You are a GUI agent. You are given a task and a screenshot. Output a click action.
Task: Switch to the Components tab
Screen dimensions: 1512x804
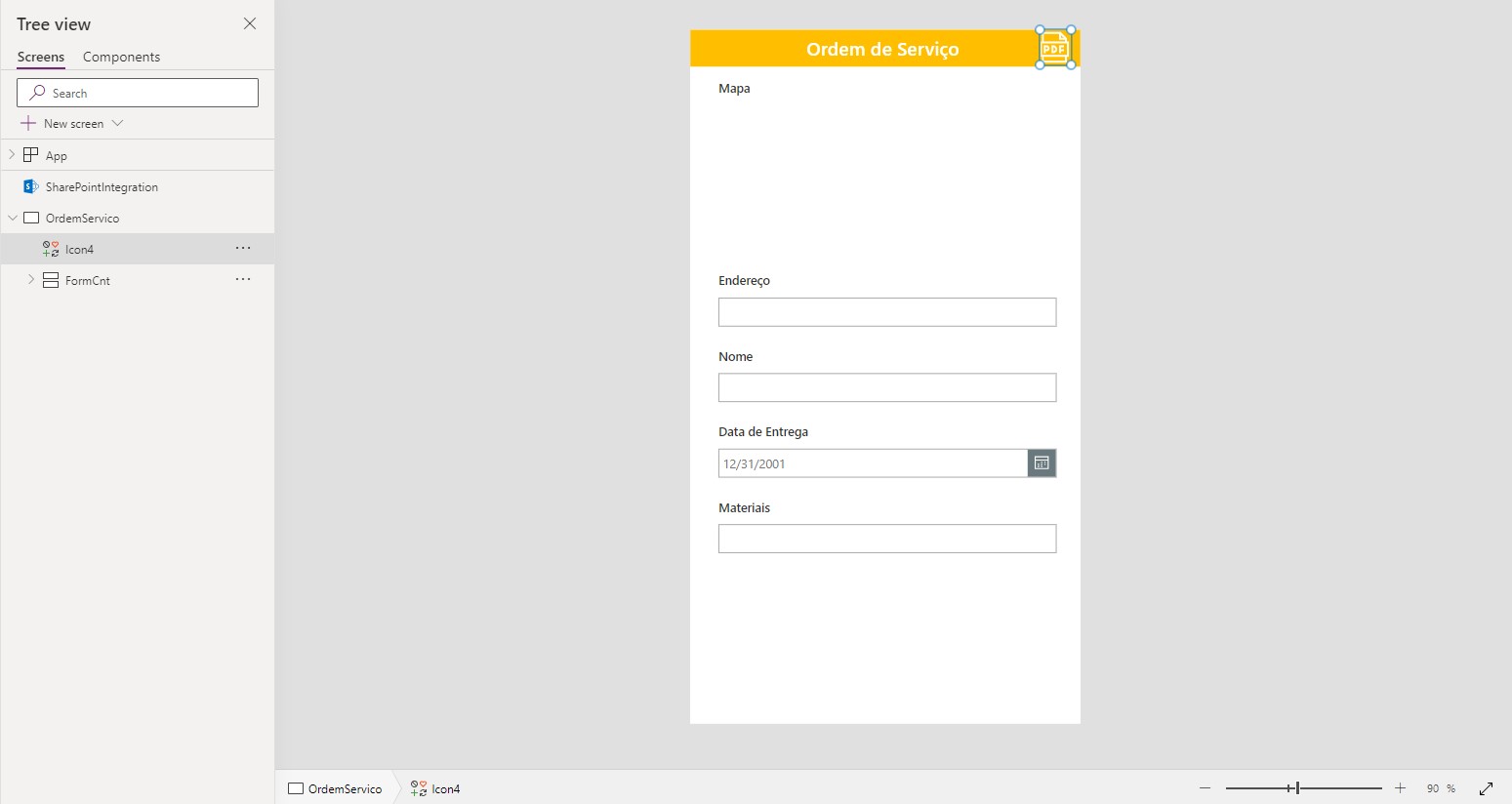[x=121, y=57]
